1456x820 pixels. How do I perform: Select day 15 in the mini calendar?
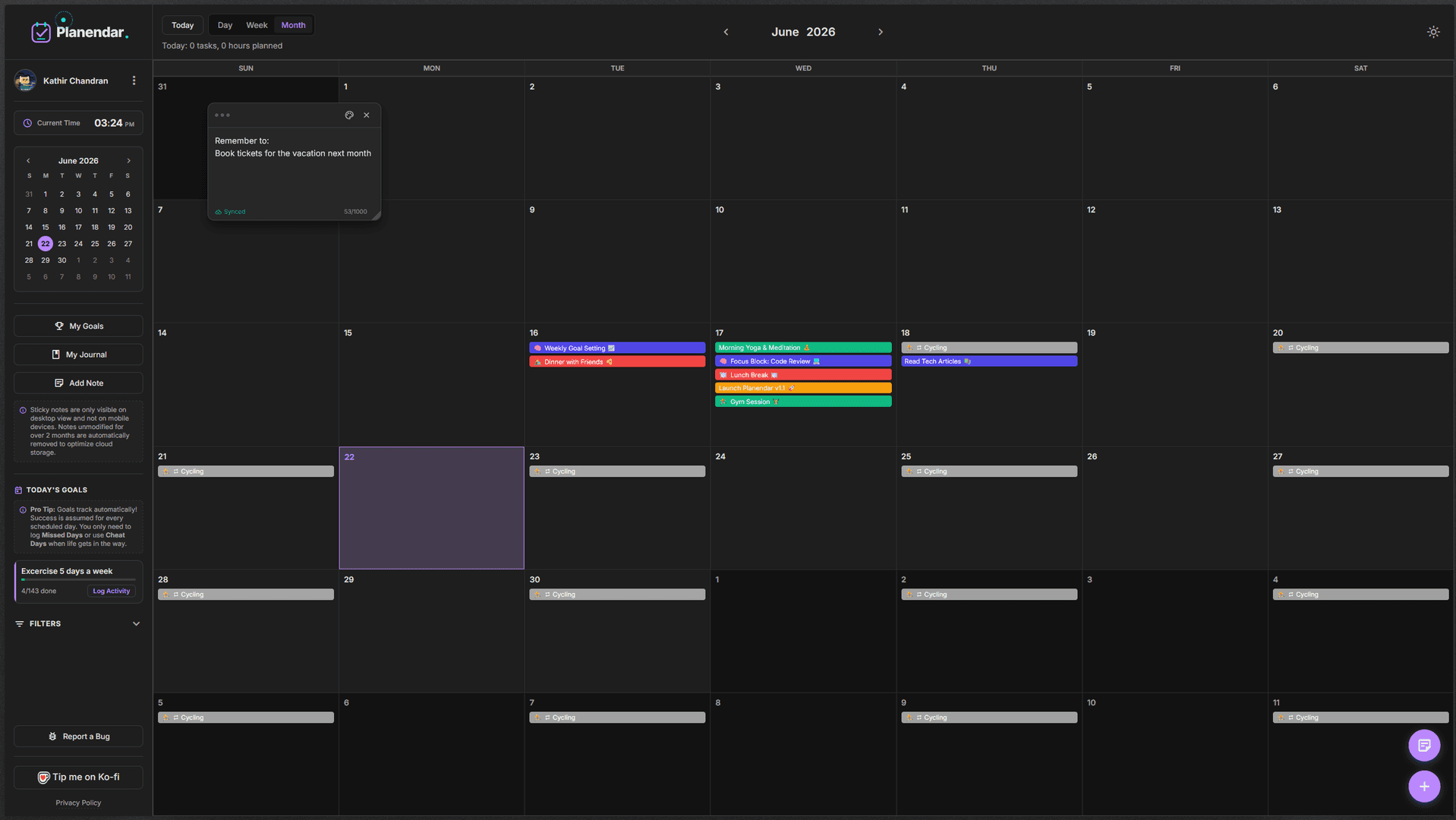point(46,227)
